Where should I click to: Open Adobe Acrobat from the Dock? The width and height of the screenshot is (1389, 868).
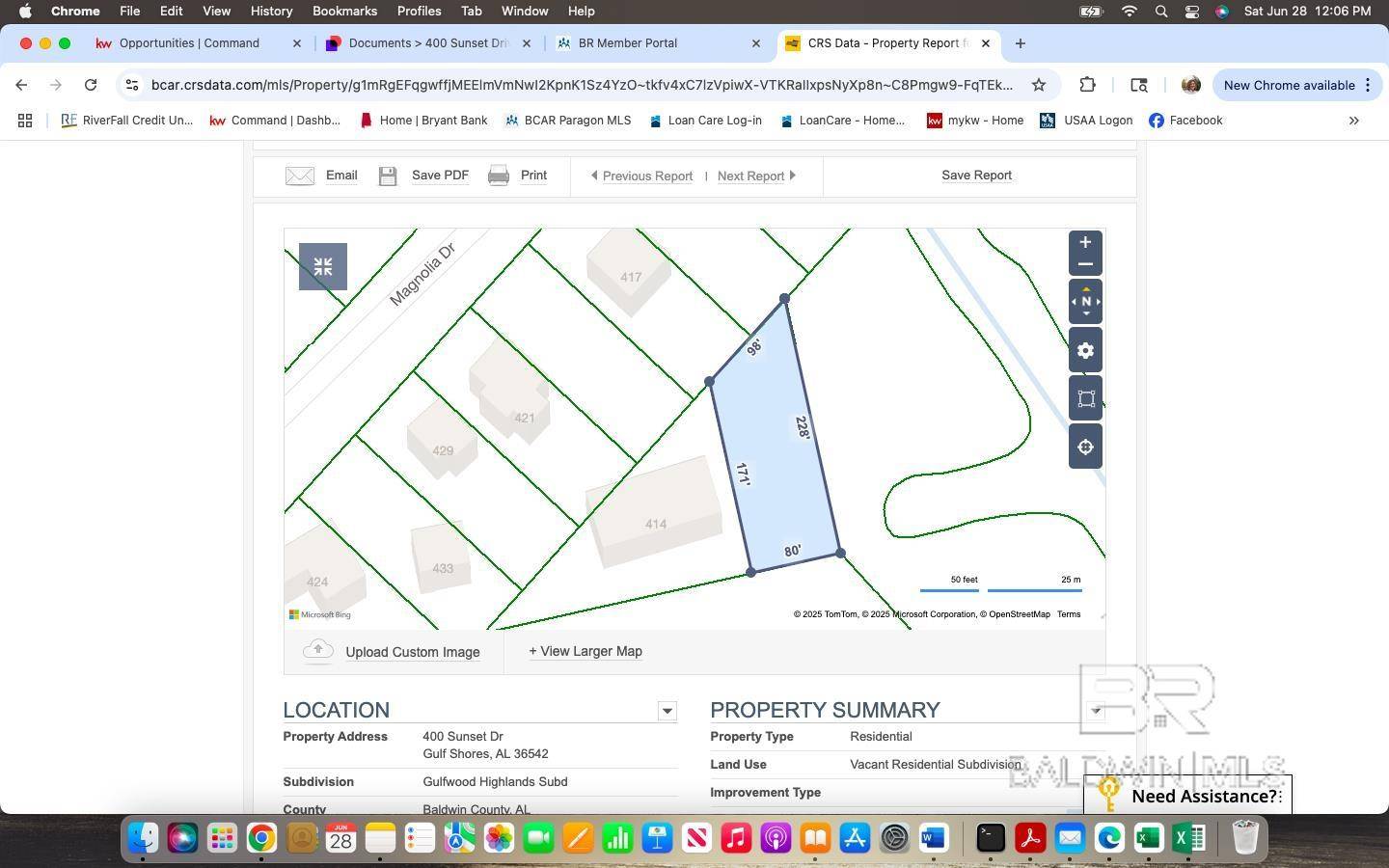point(1030,837)
